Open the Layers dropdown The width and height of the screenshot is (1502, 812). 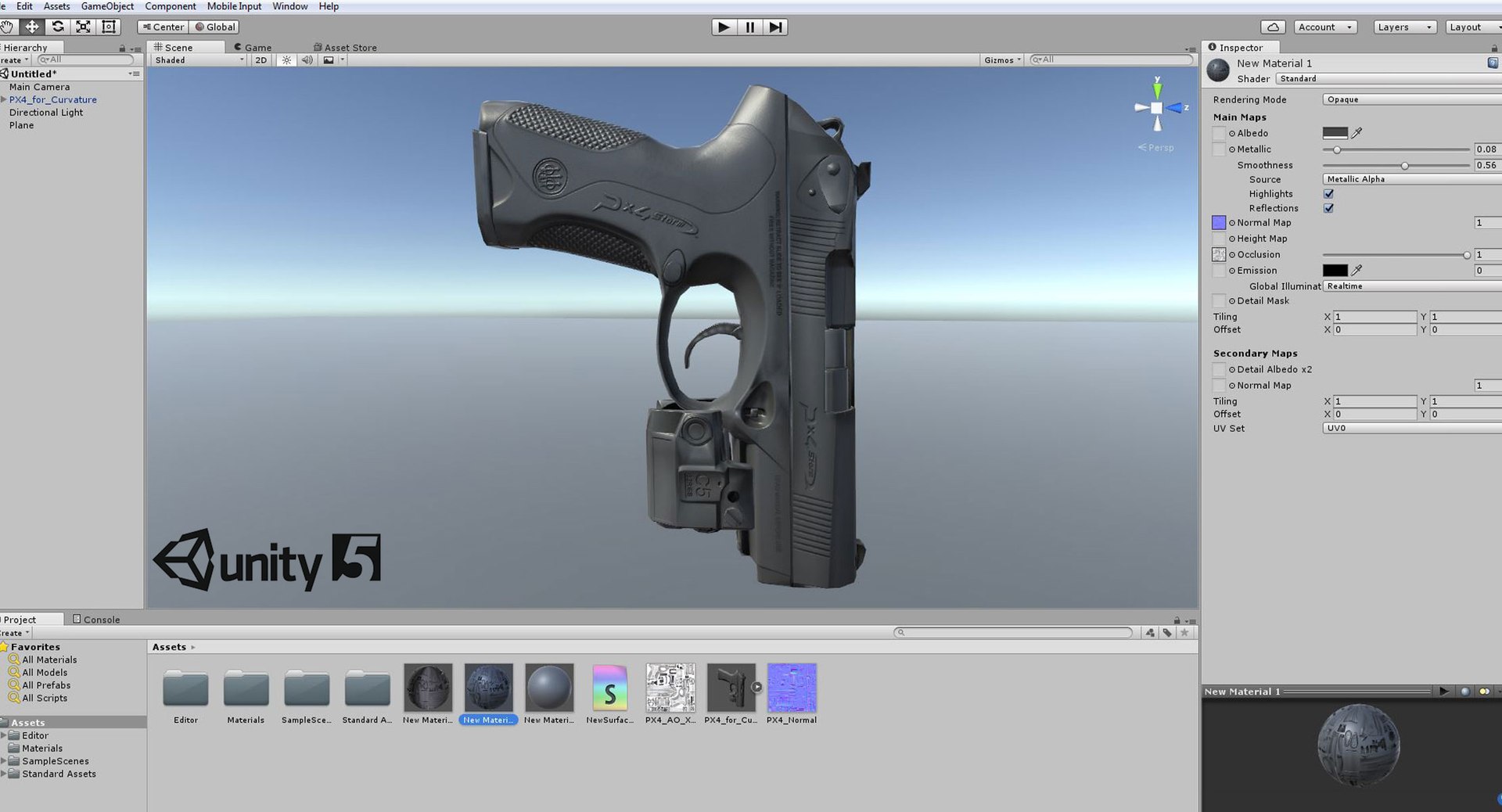(1405, 27)
